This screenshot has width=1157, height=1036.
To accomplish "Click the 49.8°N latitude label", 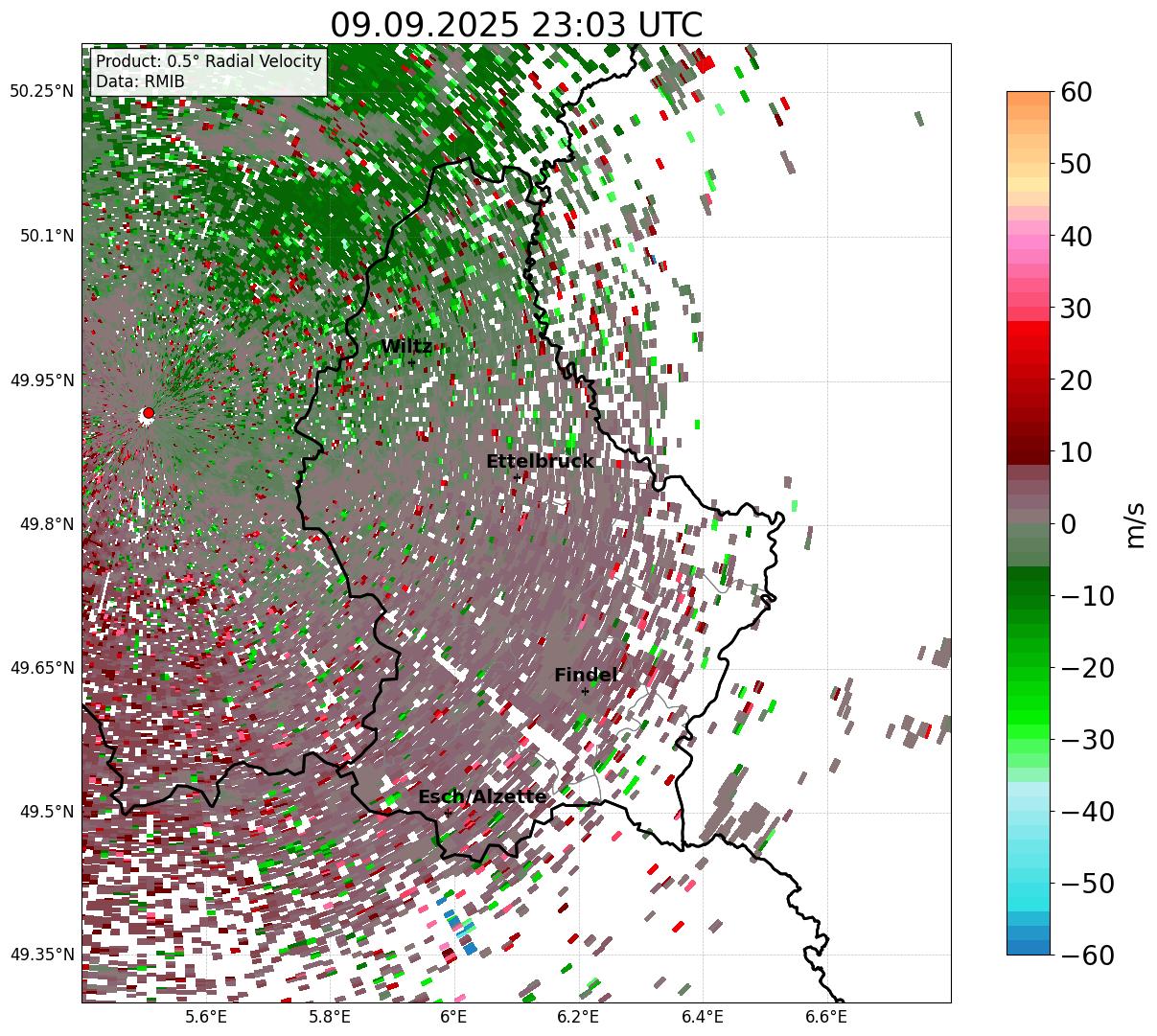I will (x=44, y=524).
